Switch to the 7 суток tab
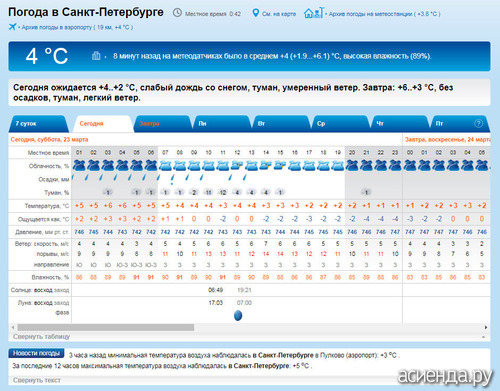 (x=38, y=124)
